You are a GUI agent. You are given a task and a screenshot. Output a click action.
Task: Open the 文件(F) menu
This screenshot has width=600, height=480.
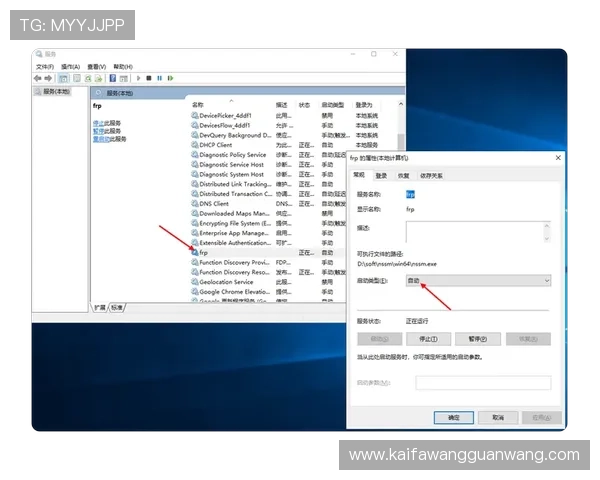tap(45, 66)
